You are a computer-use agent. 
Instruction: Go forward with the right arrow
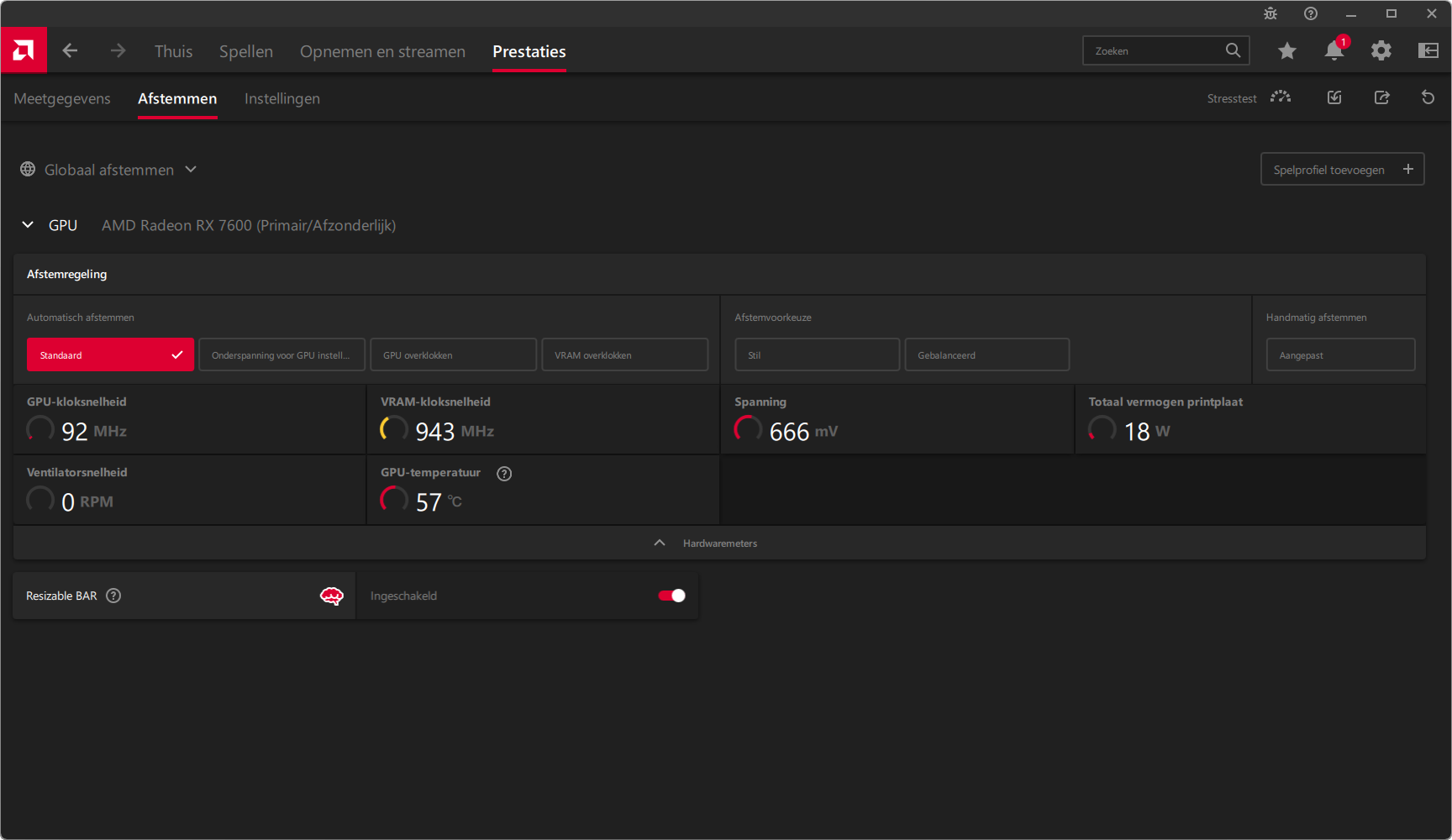click(118, 50)
